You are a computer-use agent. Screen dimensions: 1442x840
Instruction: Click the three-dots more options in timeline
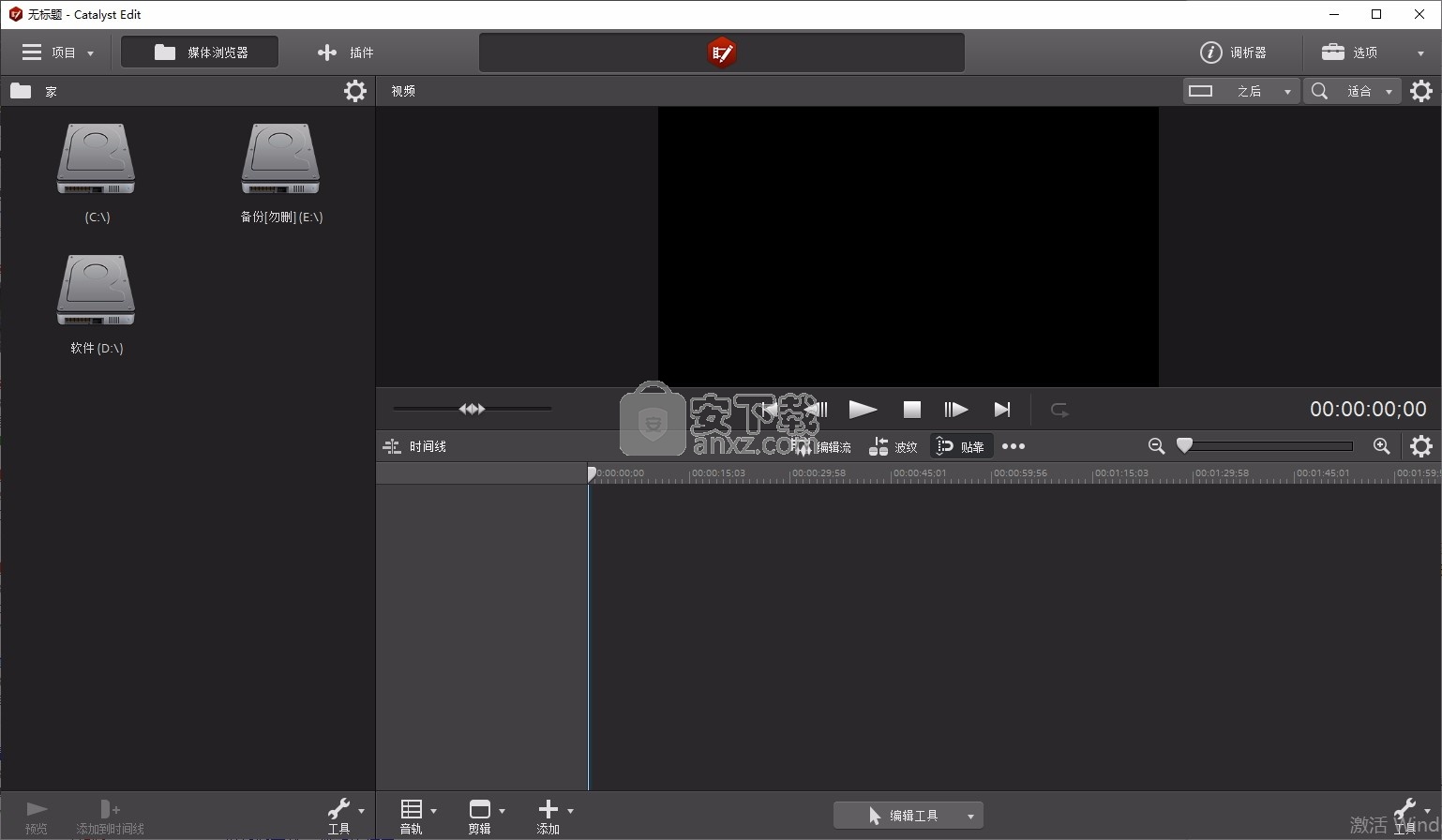click(1014, 446)
